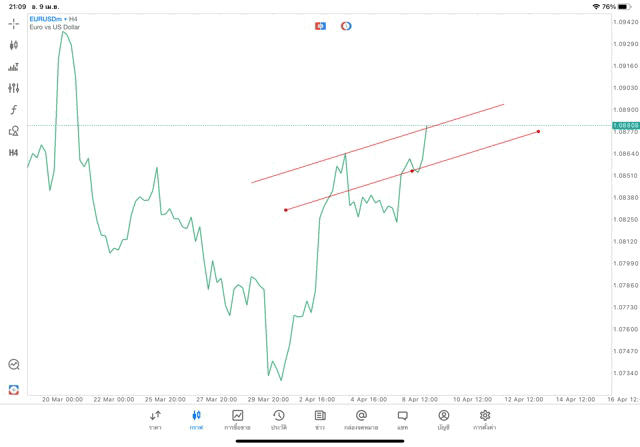Switch to the ราคา (Quotes) tab
This screenshot has height=447, width=640.
155,419
